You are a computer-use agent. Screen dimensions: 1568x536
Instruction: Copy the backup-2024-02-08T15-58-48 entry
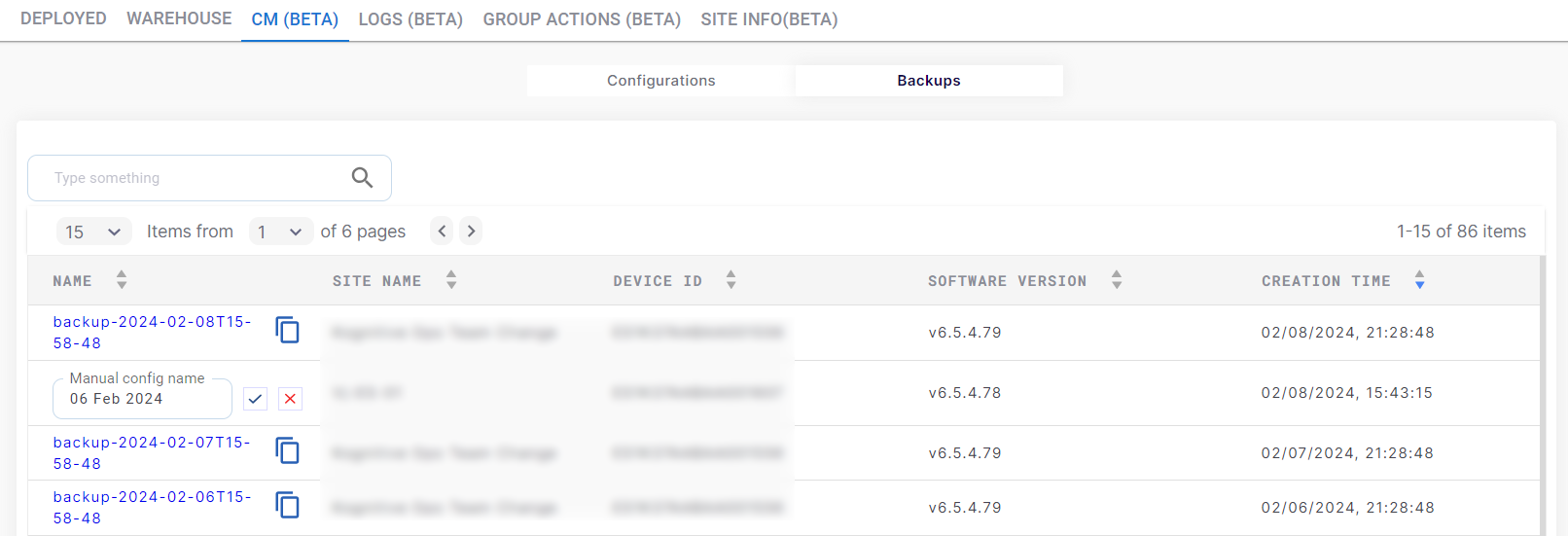[287, 331]
